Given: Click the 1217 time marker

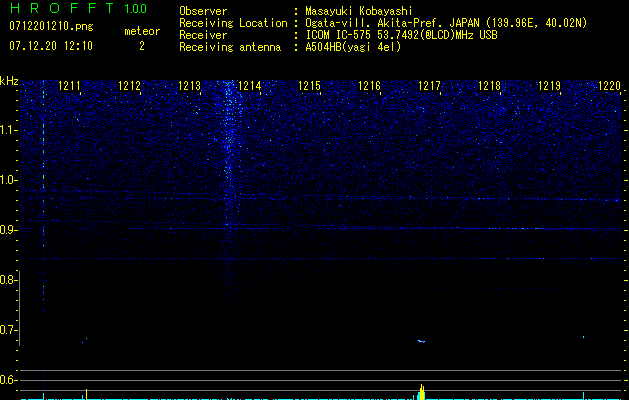Looking at the screenshot, I should [430, 86].
